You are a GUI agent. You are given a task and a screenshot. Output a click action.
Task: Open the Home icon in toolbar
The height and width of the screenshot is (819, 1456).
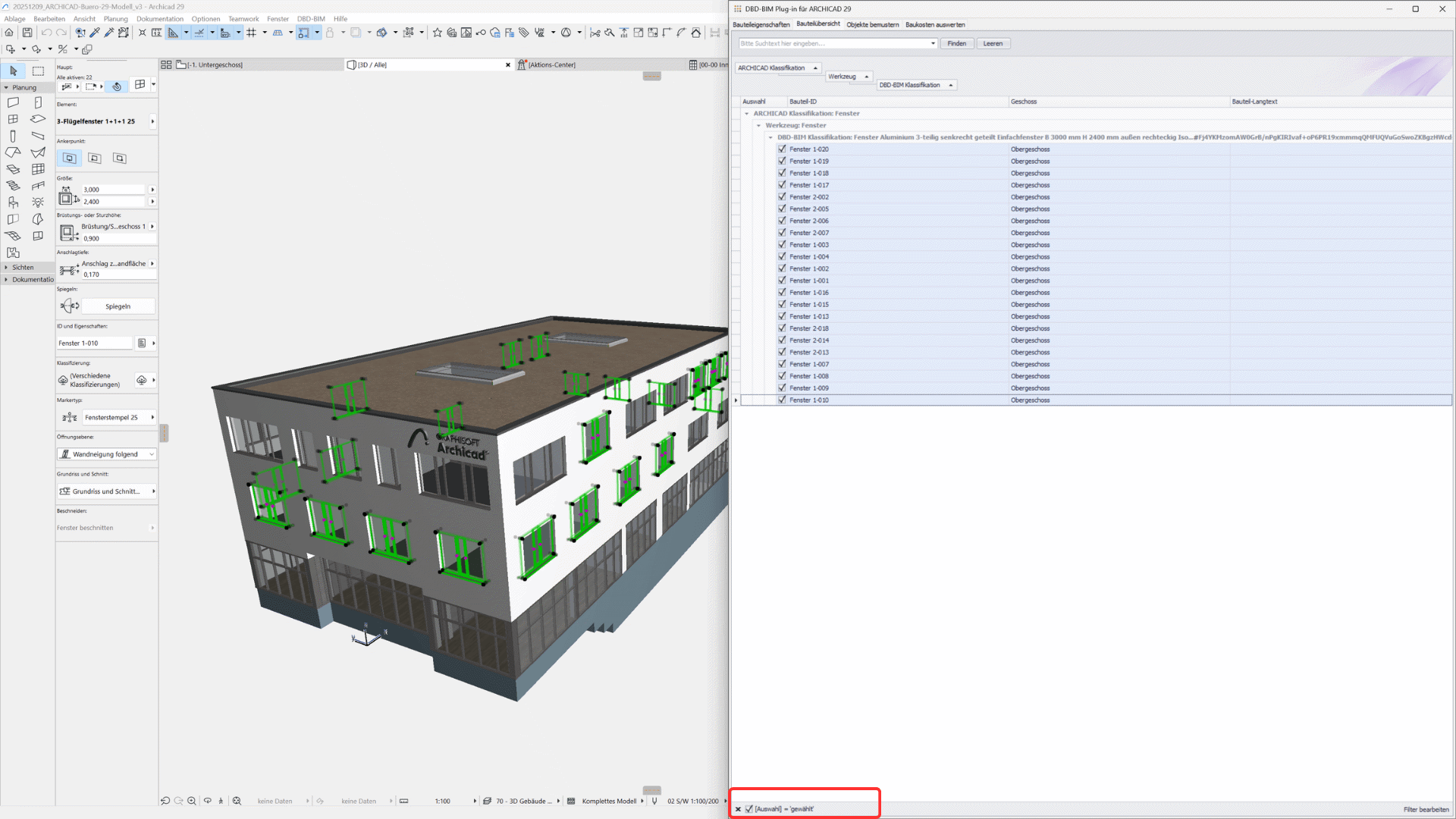(9, 33)
